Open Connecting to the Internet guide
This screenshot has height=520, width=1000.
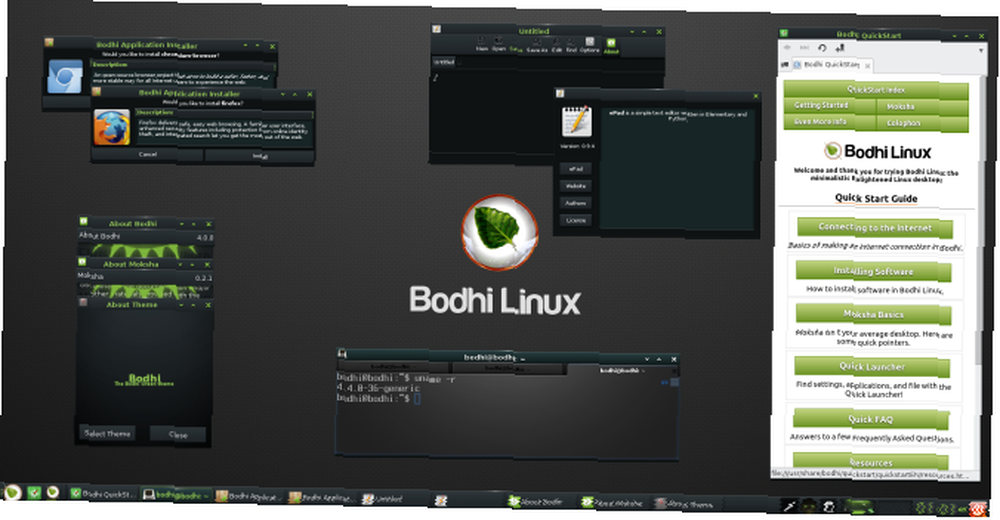pos(874,227)
